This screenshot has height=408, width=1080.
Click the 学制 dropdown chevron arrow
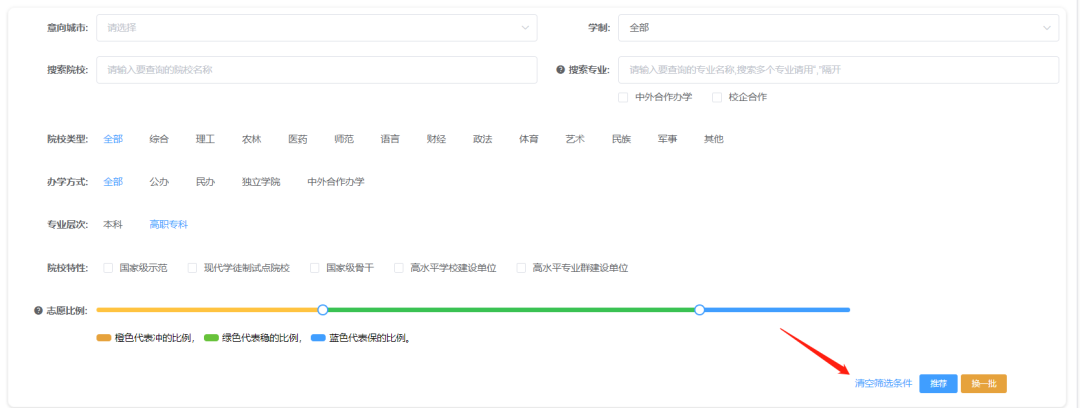(1047, 28)
